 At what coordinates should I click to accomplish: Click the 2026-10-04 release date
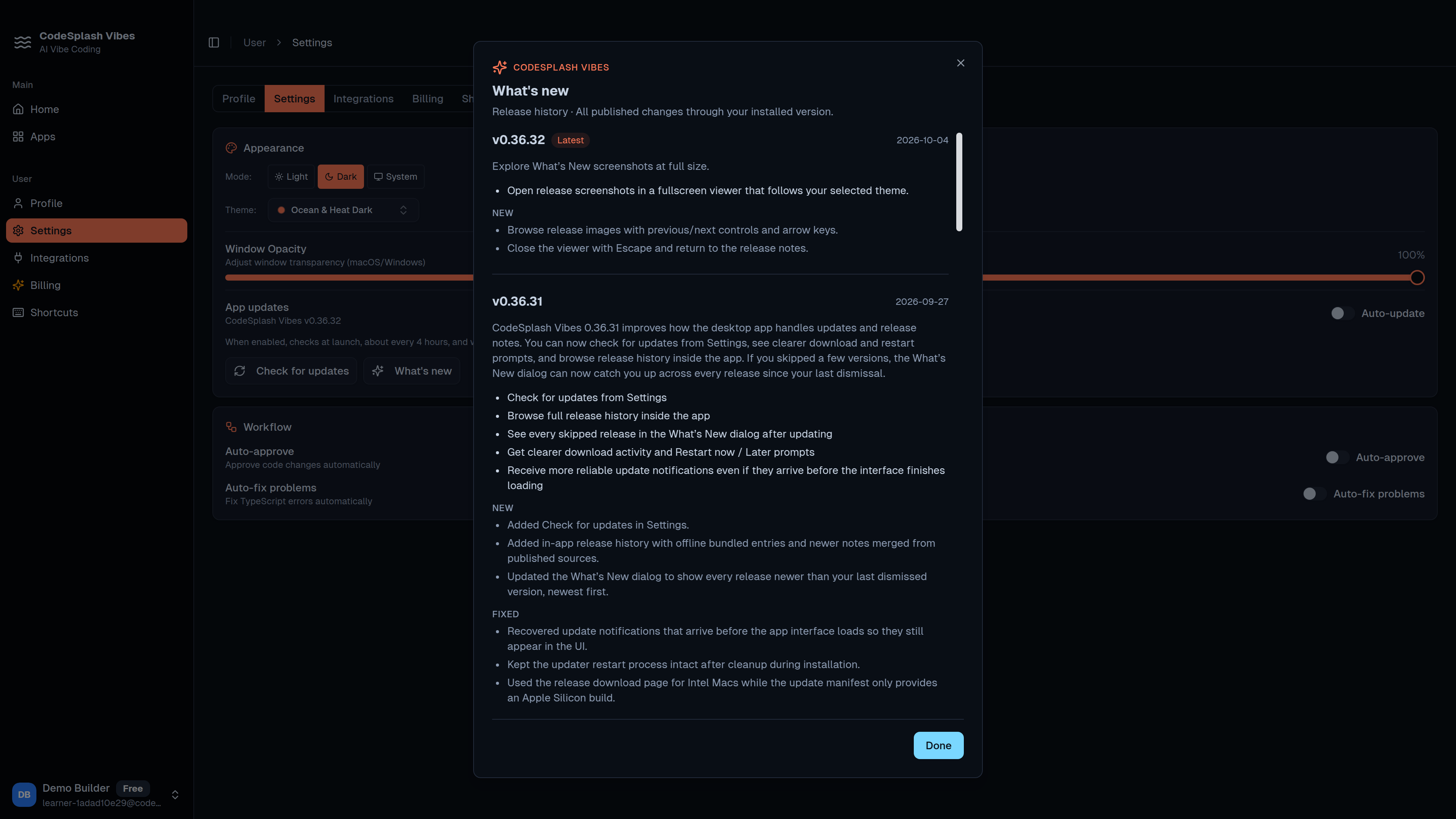(x=923, y=140)
